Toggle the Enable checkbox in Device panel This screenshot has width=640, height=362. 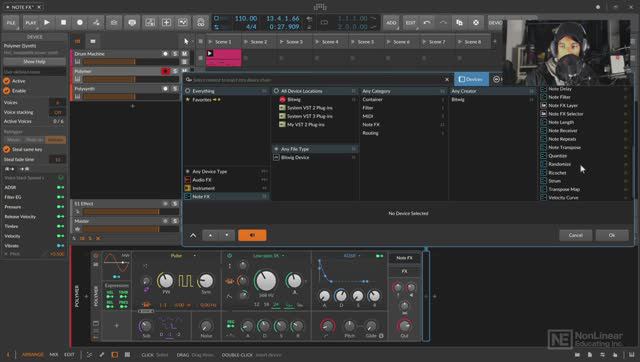[7, 91]
